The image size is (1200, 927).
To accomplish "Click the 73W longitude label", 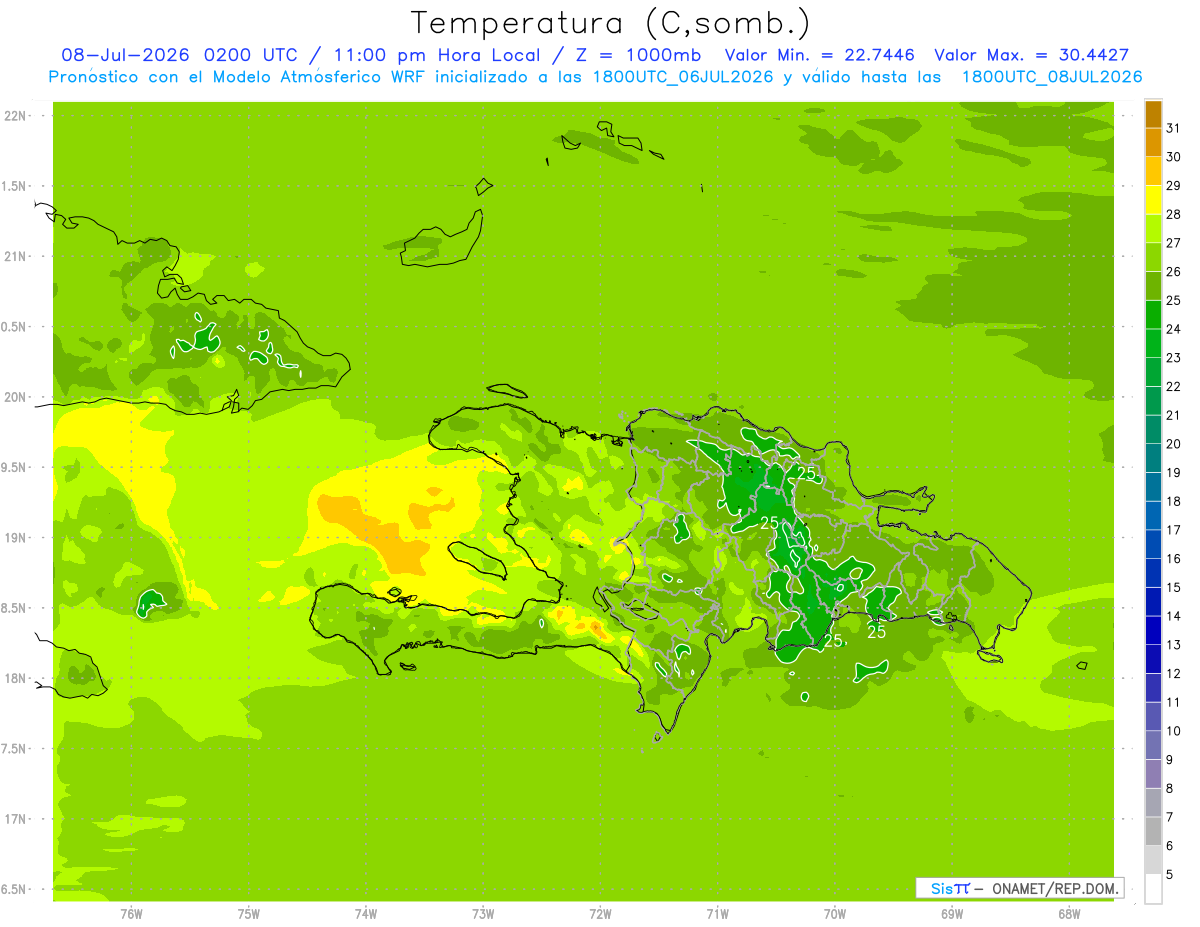I will tap(483, 914).
